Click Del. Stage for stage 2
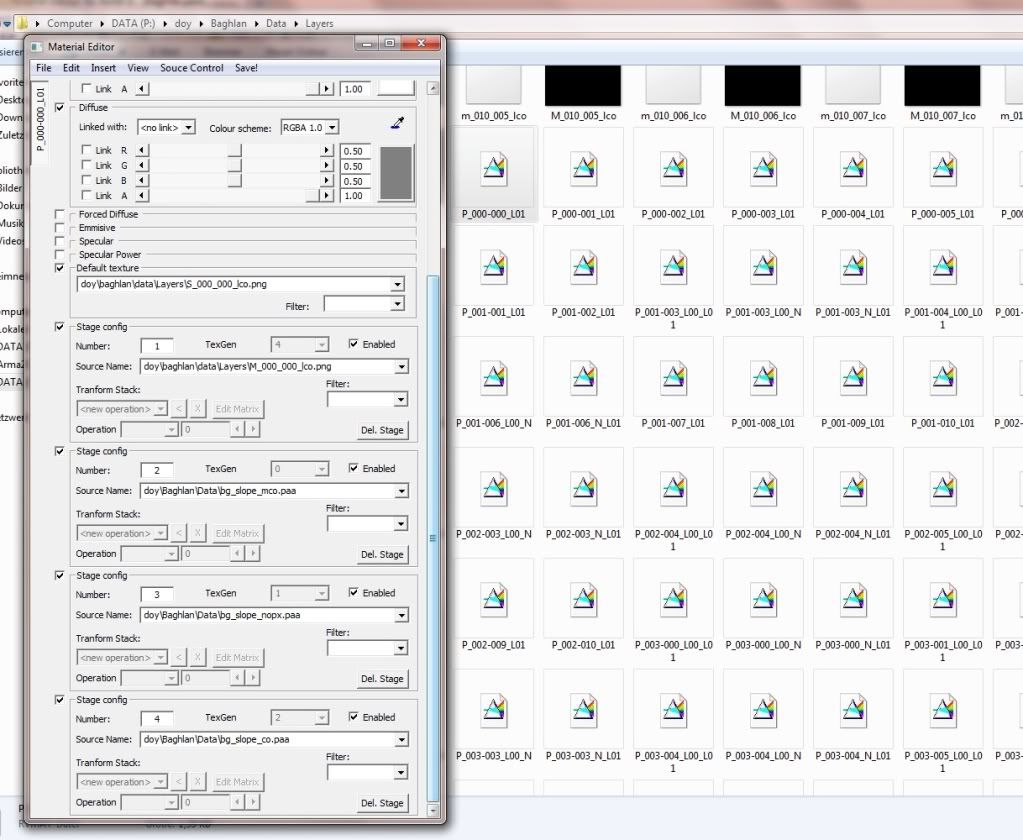Image resolution: width=1023 pixels, height=840 pixels. [x=381, y=554]
